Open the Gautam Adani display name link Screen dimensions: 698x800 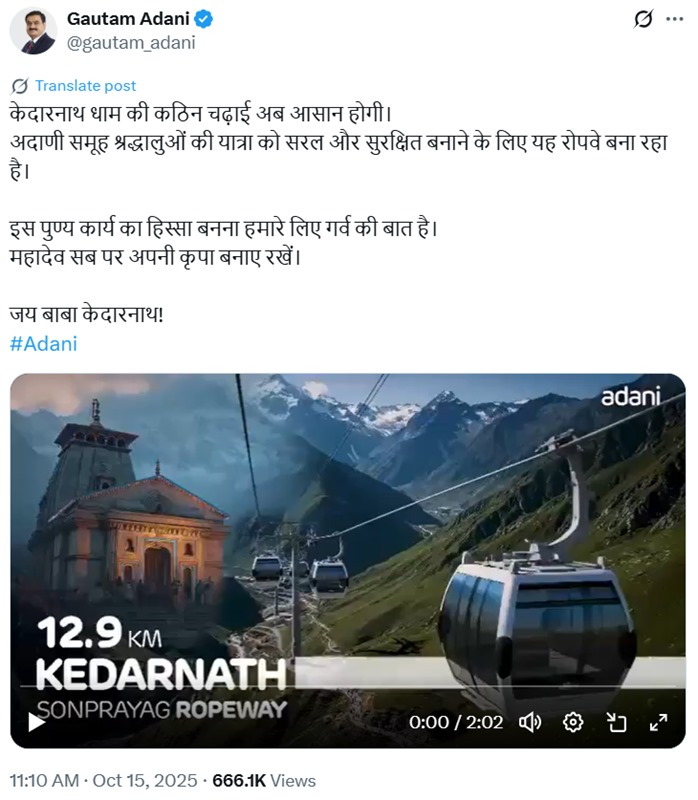[x=128, y=19]
